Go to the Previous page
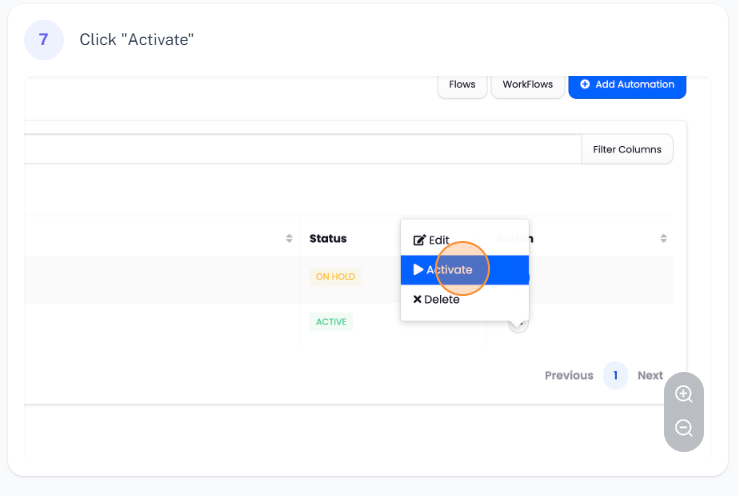 569,376
